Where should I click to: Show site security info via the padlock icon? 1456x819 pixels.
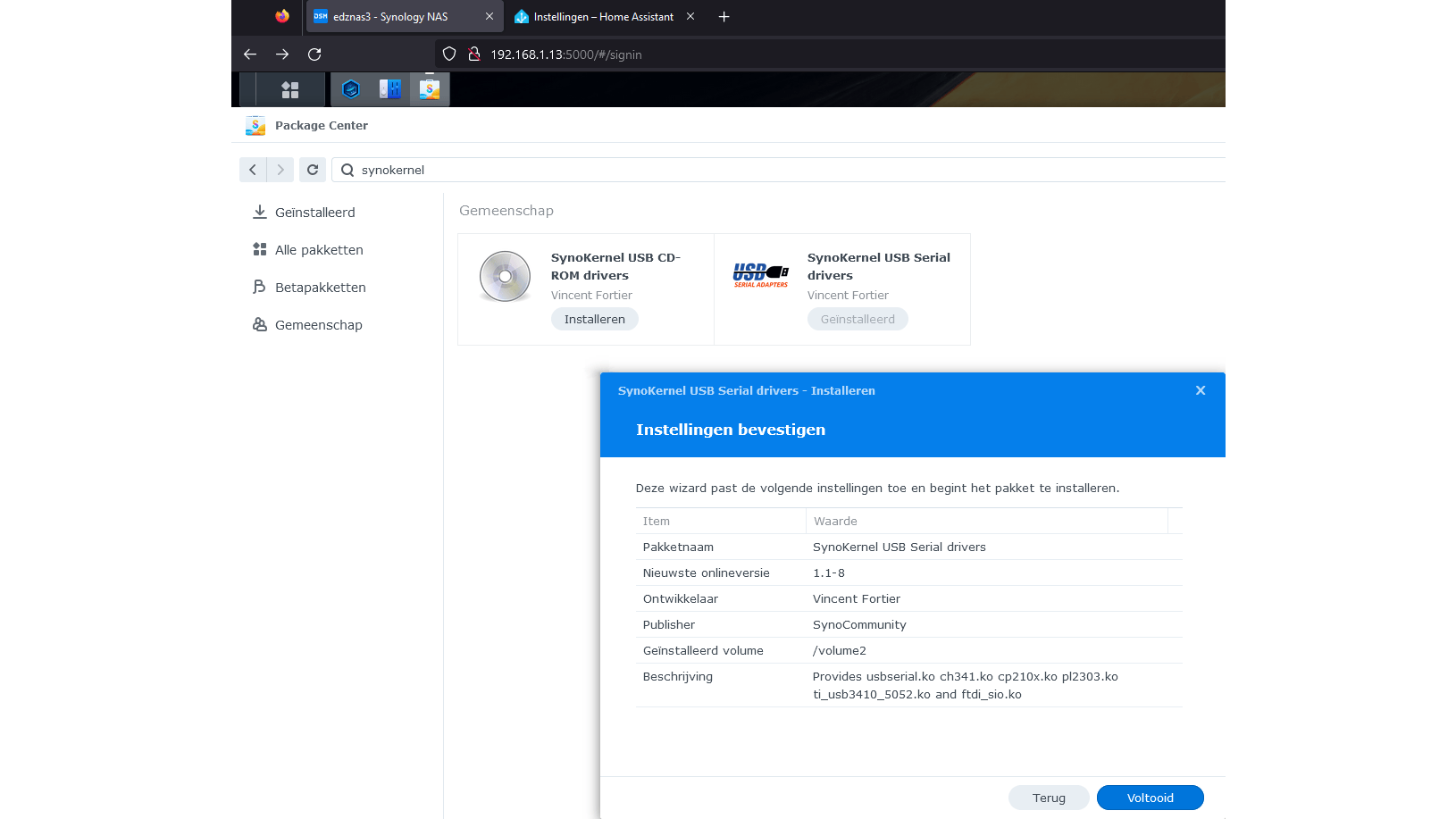click(x=474, y=54)
